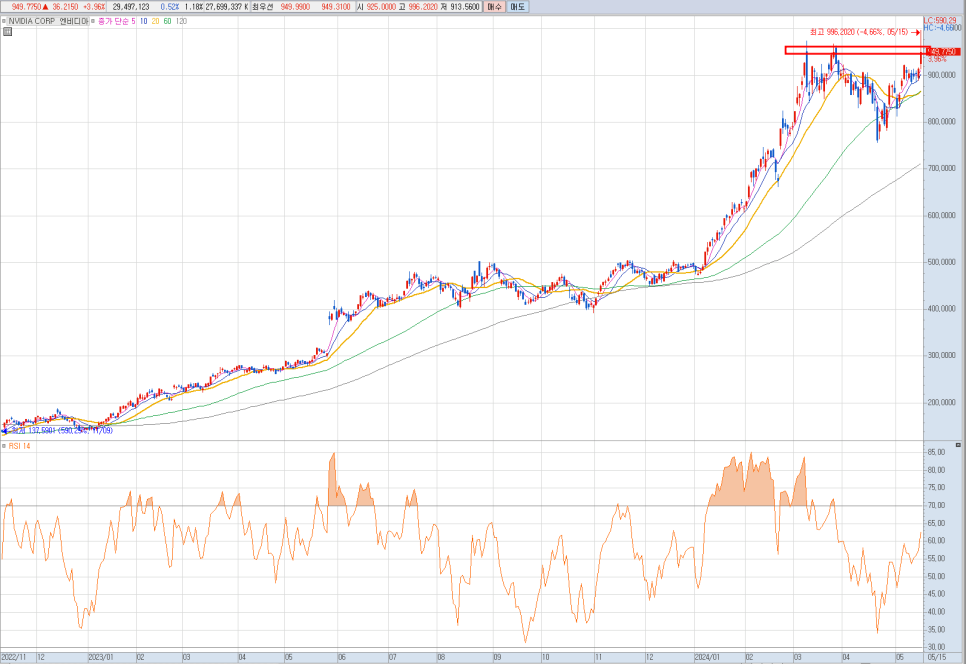The width and height of the screenshot is (966, 664).
Task: Click the 900.0000 price axis label
Action: click(x=941, y=75)
